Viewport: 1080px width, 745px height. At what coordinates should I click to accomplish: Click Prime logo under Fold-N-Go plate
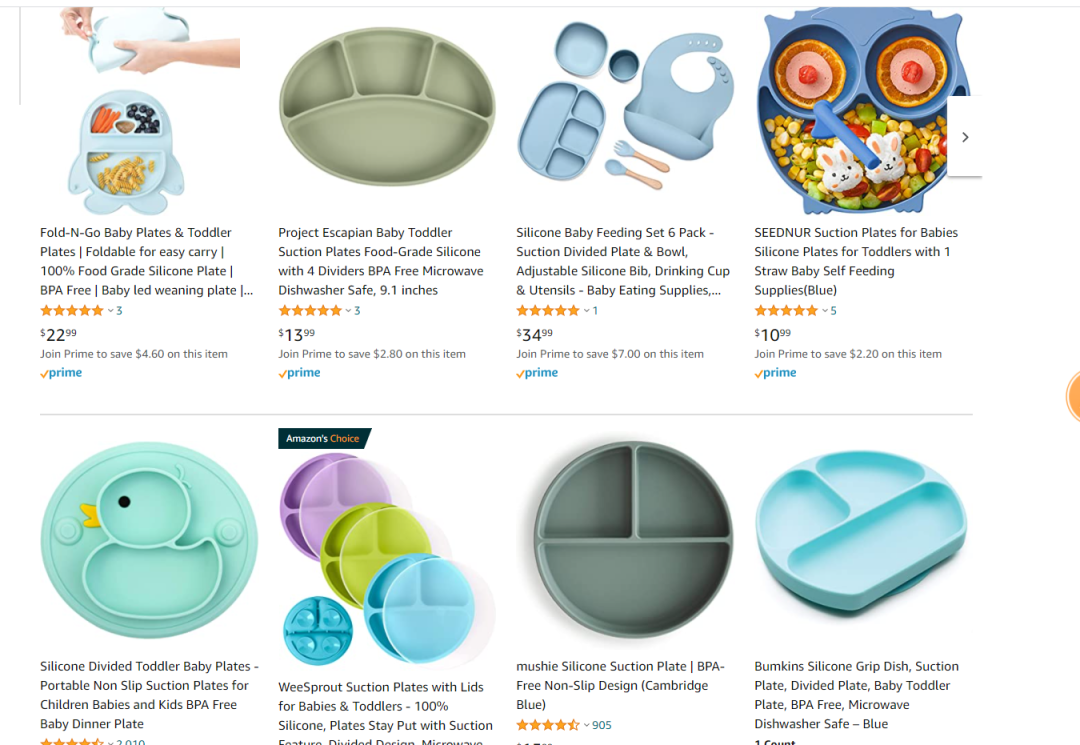61,373
